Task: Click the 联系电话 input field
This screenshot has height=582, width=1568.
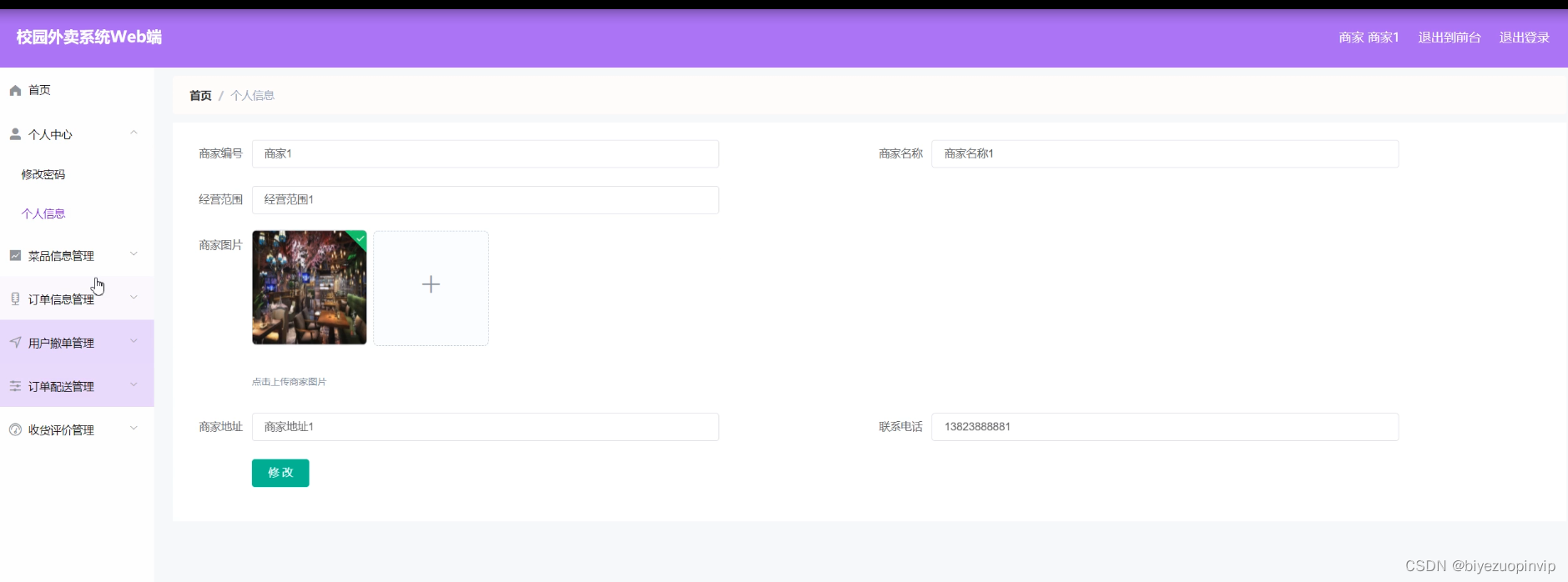Action: coord(1165,426)
